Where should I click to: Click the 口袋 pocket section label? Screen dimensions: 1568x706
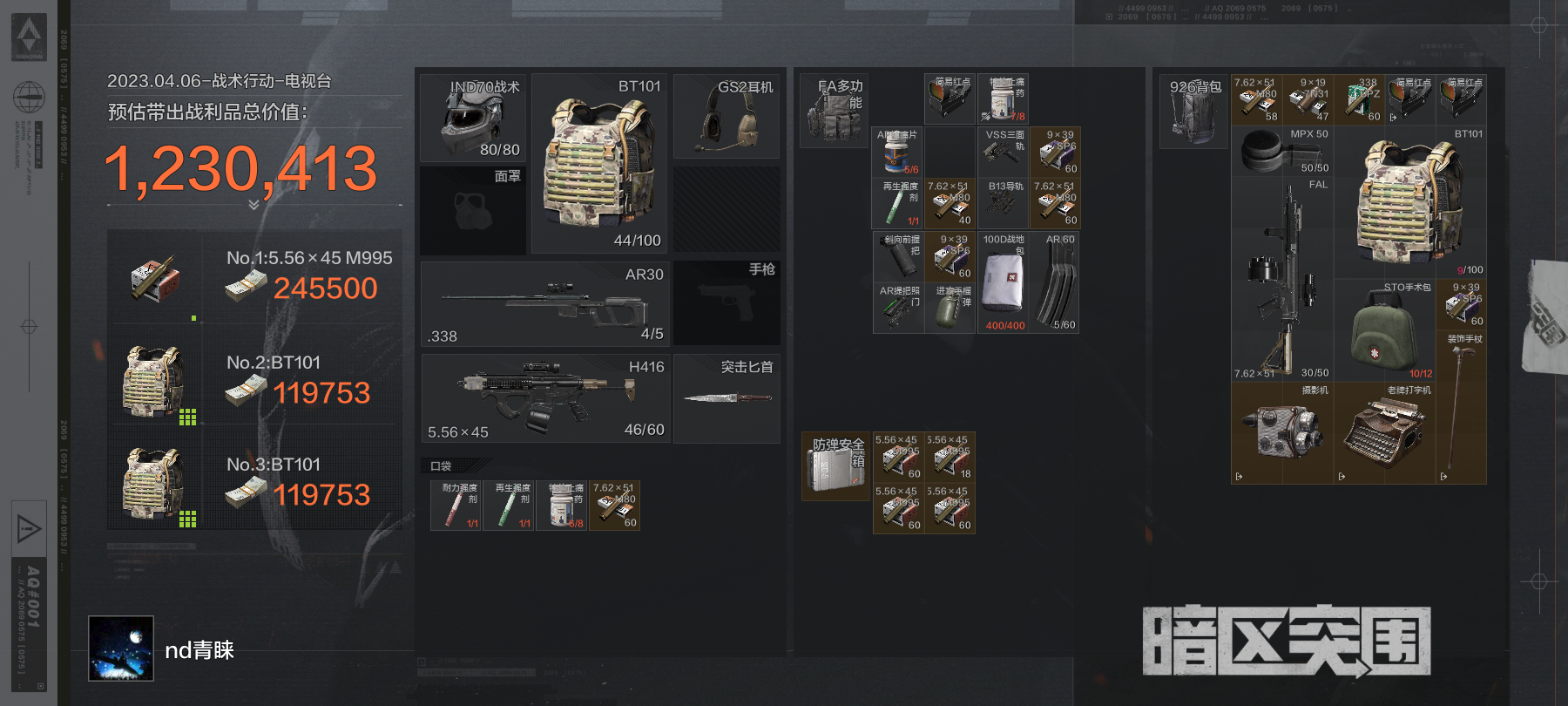click(442, 466)
